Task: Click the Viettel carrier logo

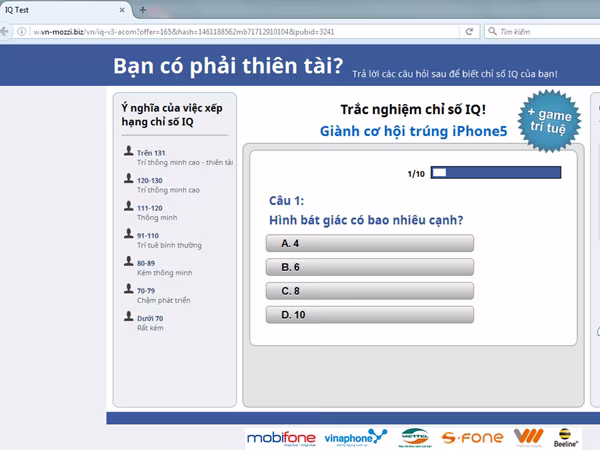Action: coord(414,437)
